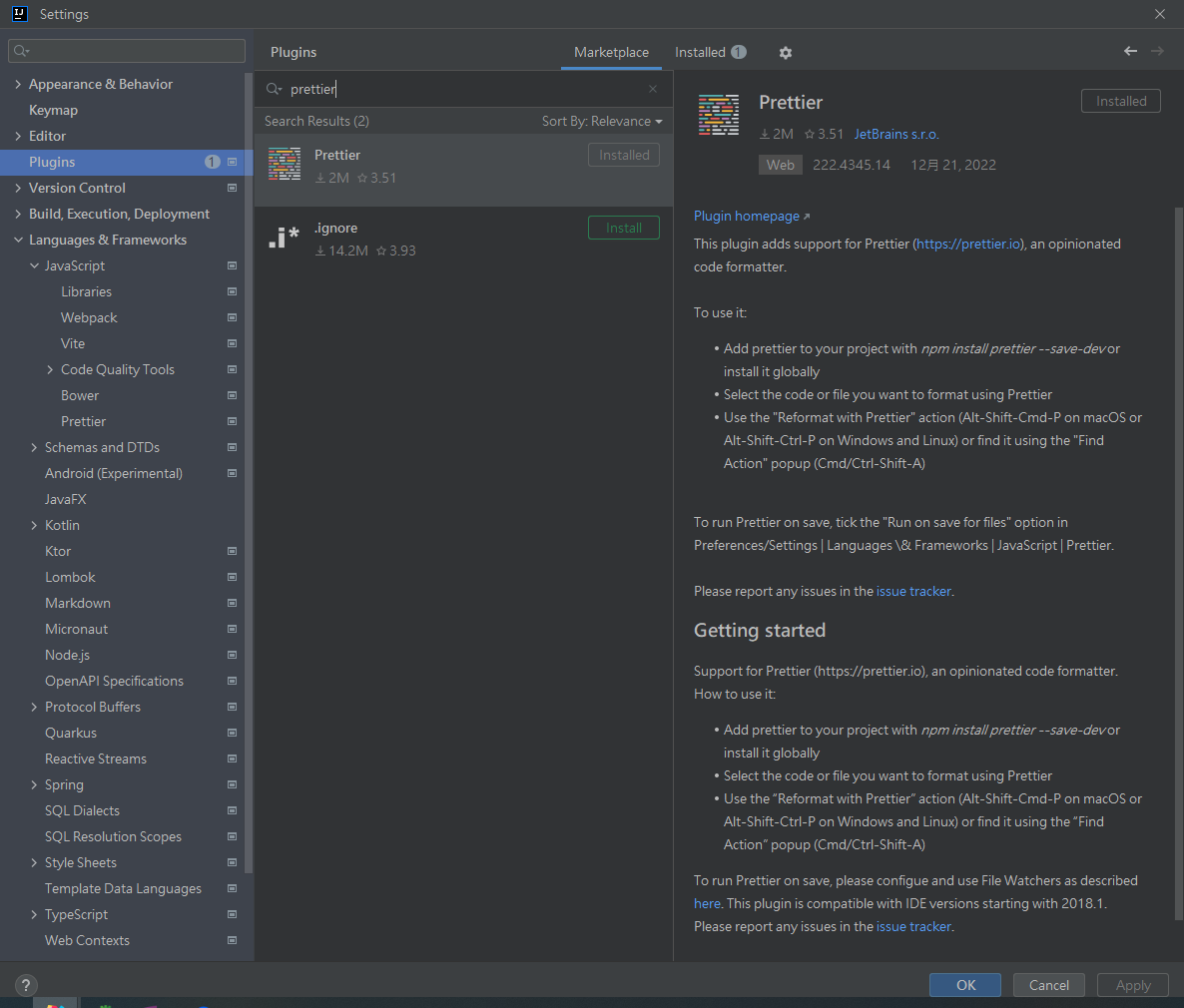Screen dimensions: 1184x1008
Task: Open the help question mark icon
Action: coord(26,985)
